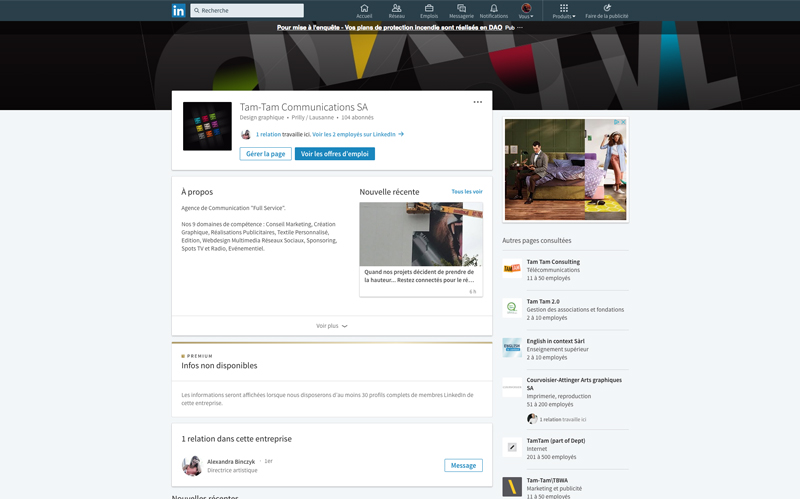Open English in context Sàrl logo

[512, 347]
